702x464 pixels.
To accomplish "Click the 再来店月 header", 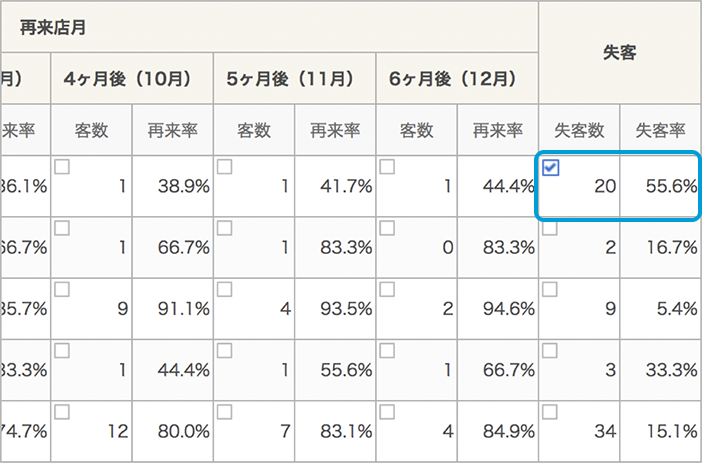I will [53, 27].
